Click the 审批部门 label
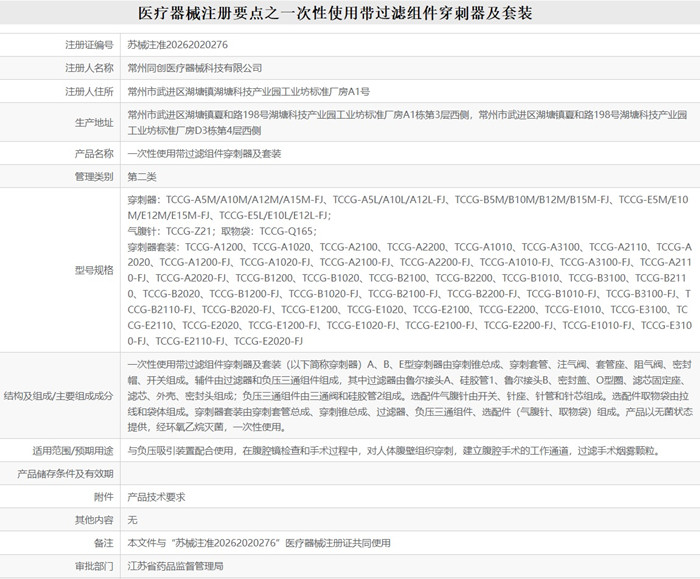The height and width of the screenshot is (579, 700). click(94, 566)
